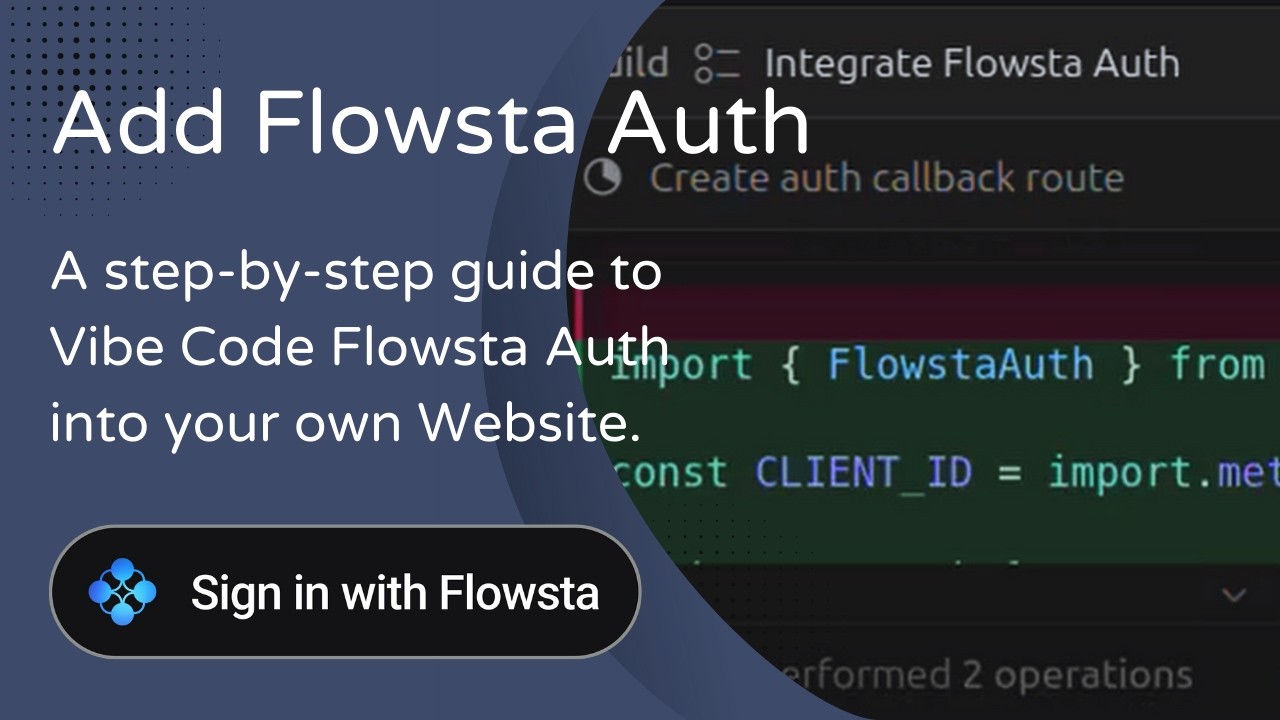Expand the chevron above performed 2 operations
Screen dimensions: 1280x720
(1234, 595)
